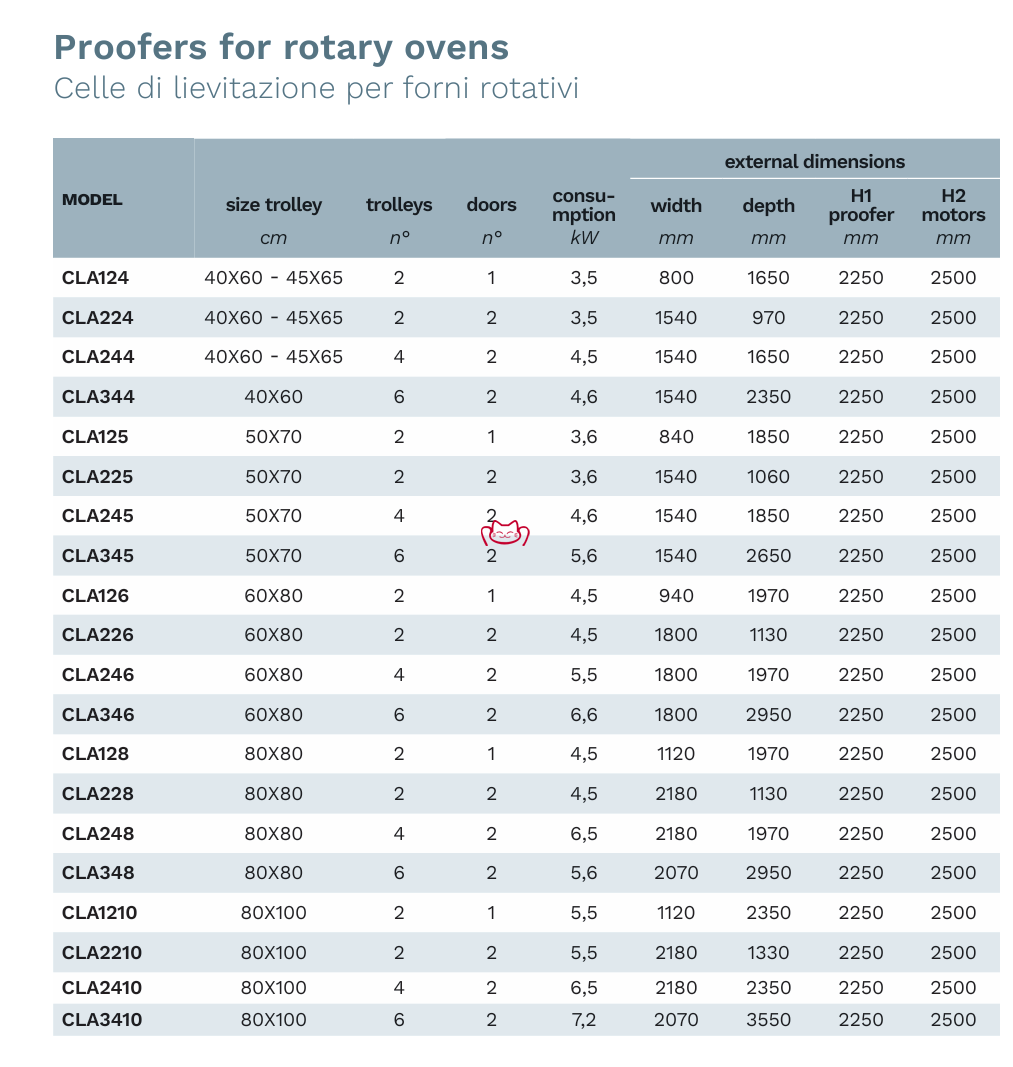Click the 'doors' column header
Screen dimensions: 1013x1067
tap(491, 205)
